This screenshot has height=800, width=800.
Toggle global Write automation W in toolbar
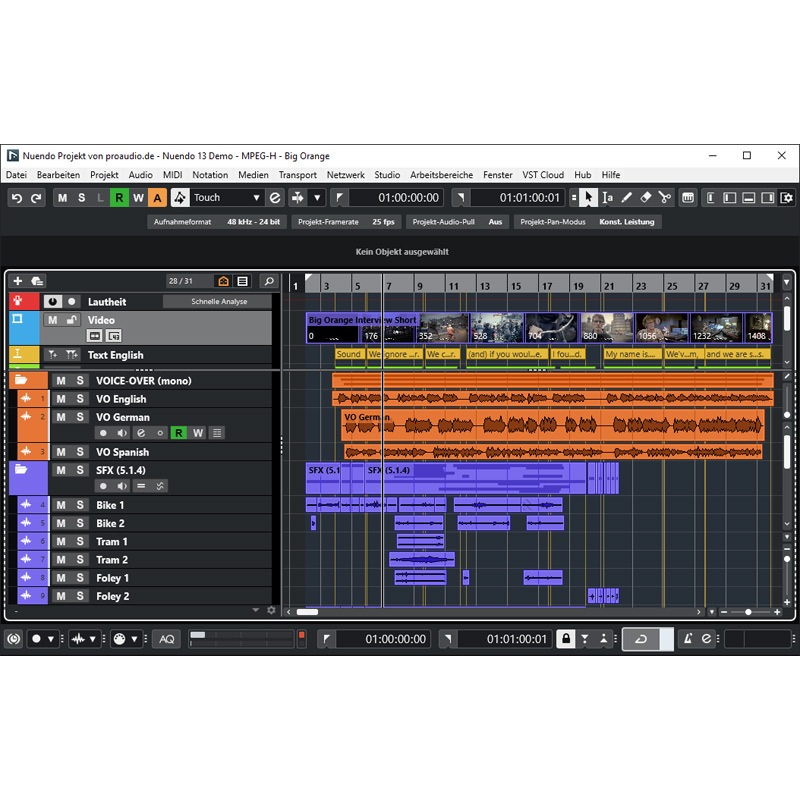point(138,198)
